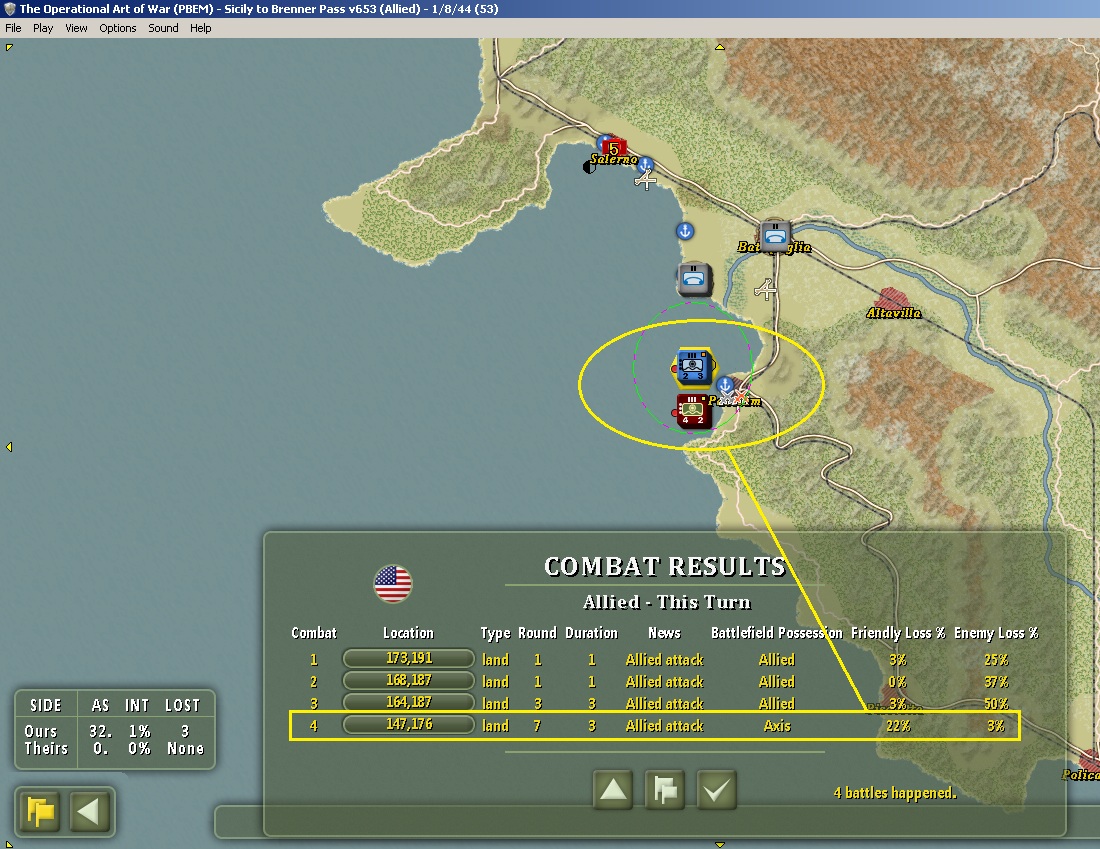Go to location 147,176
This screenshot has height=849, width=1100.
click(409, 724)
